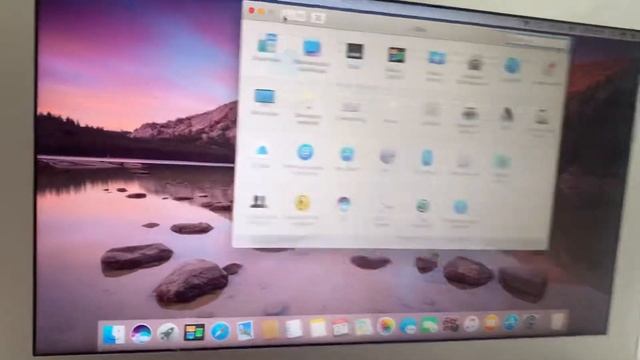Screen dimensions: 640x360
Task: Launch Finder from the Dock
Action: pos(113,335)
